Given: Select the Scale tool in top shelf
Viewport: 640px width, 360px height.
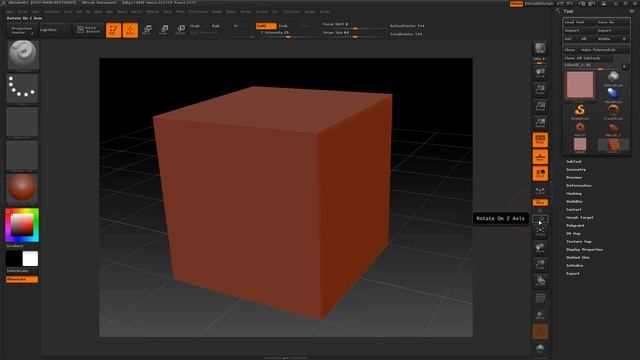Looking at the screenshot, I should coord(164,30).
